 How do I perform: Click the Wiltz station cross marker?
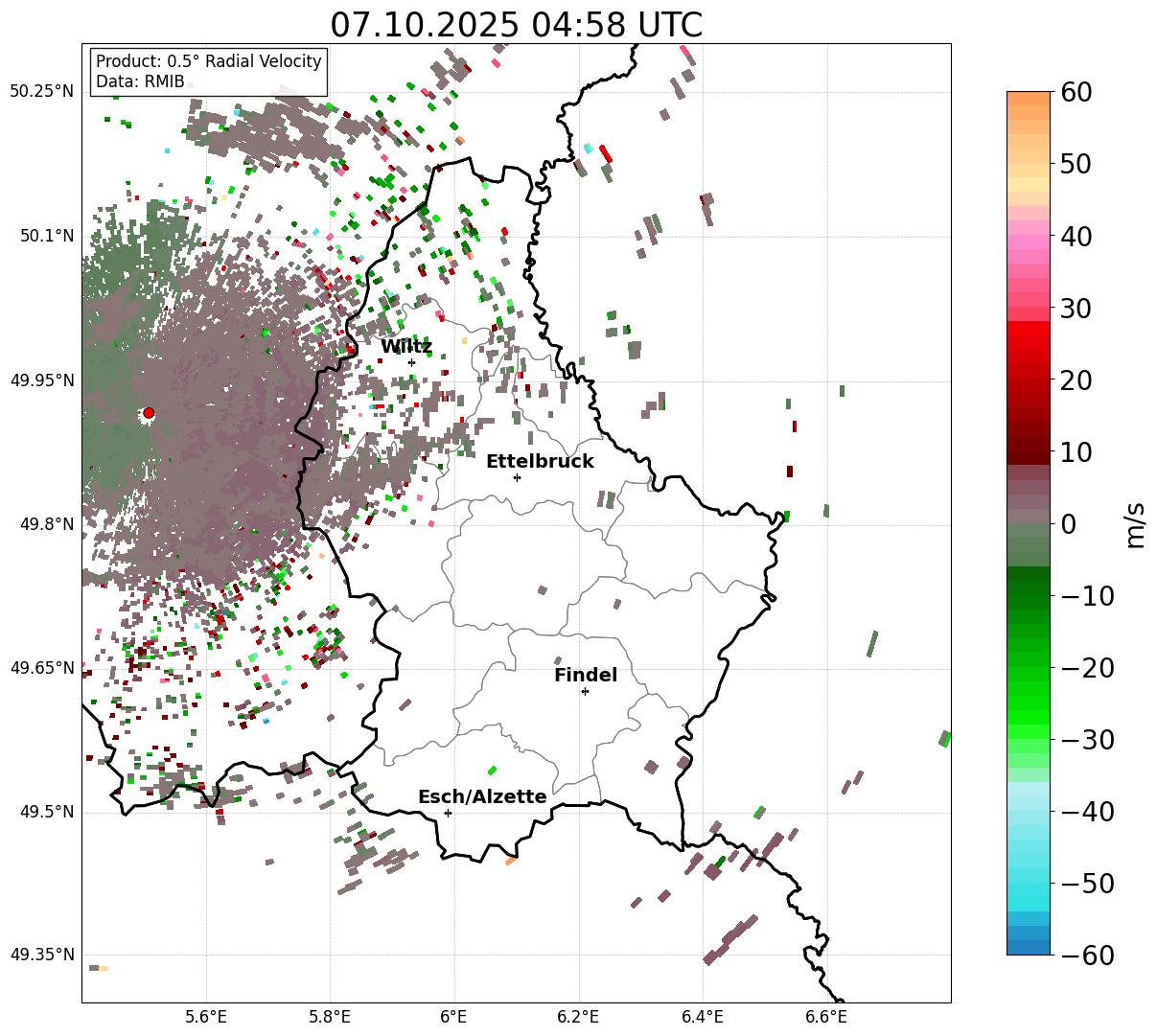411,362
